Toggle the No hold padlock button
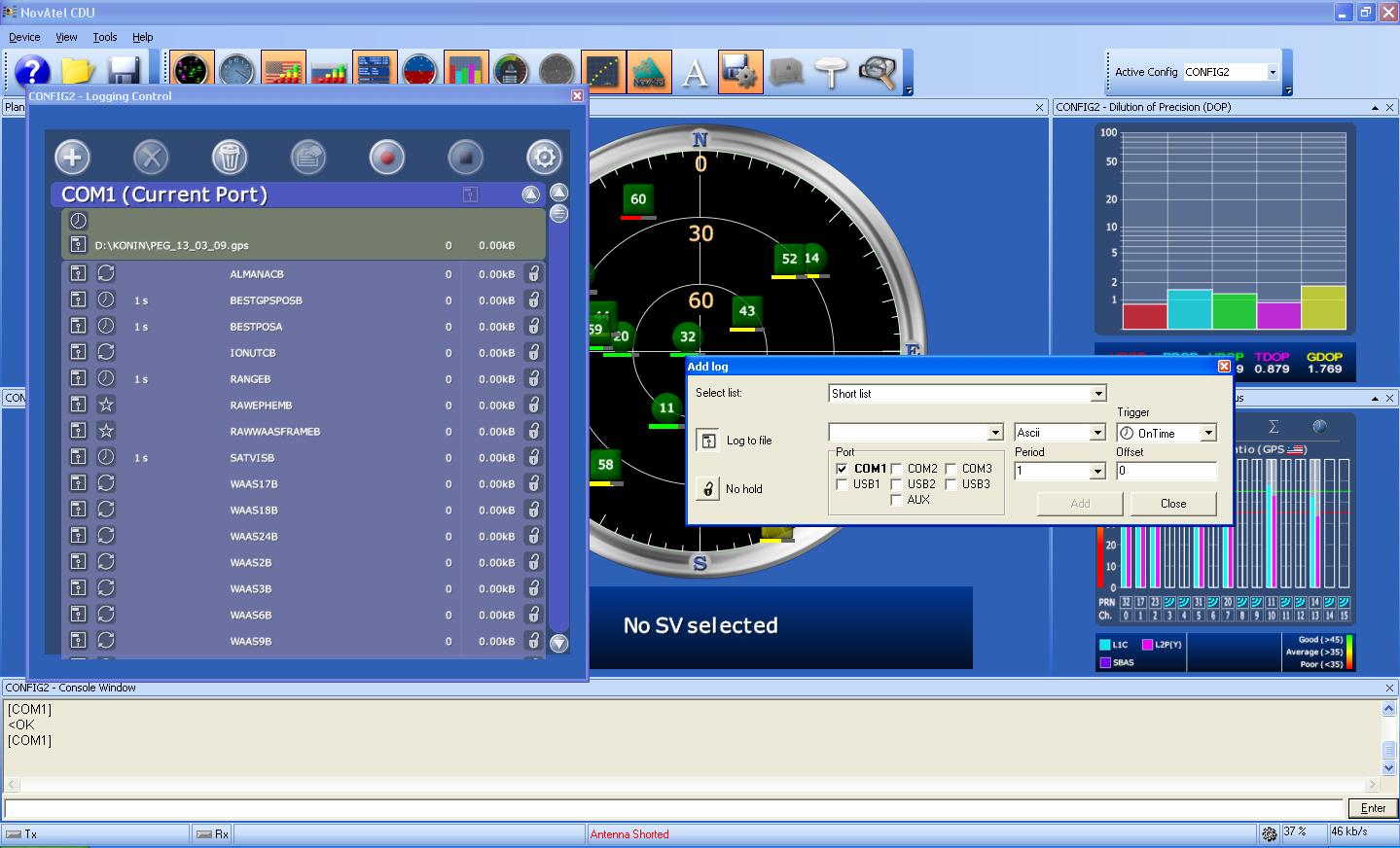This screenshot has width=1400, height=848. (708, 488)
